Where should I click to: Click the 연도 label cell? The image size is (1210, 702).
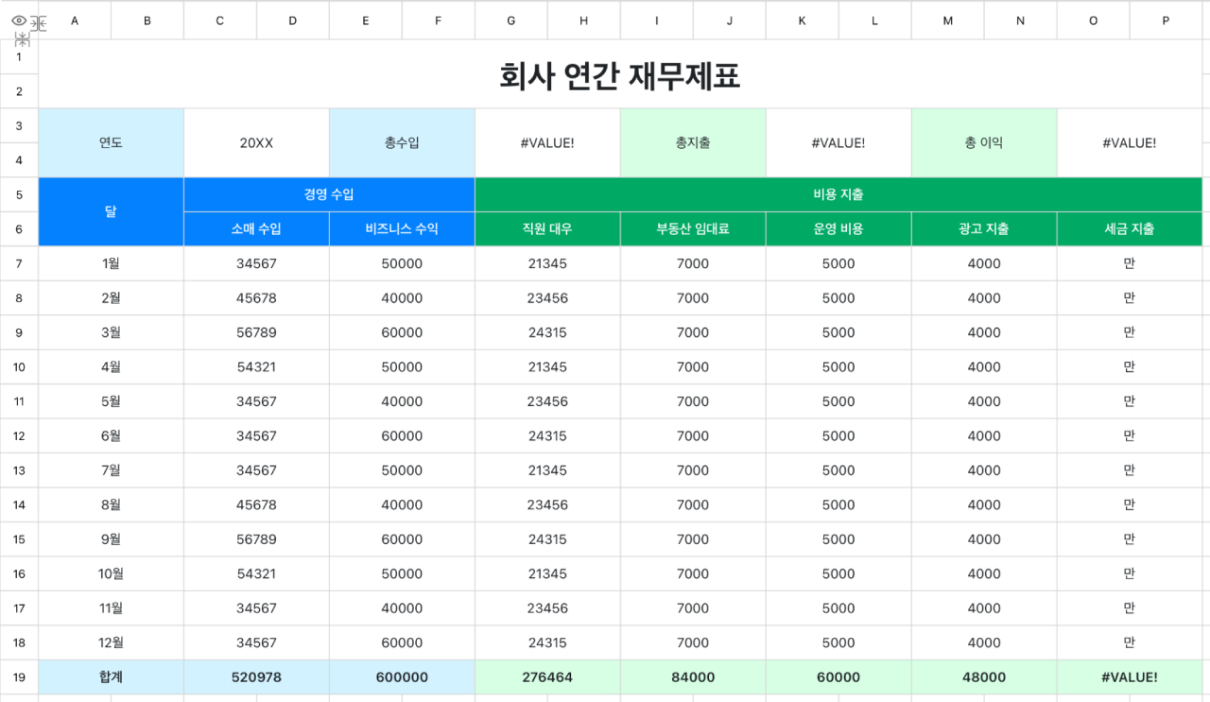pyautogui.click(x=111, y=143)
